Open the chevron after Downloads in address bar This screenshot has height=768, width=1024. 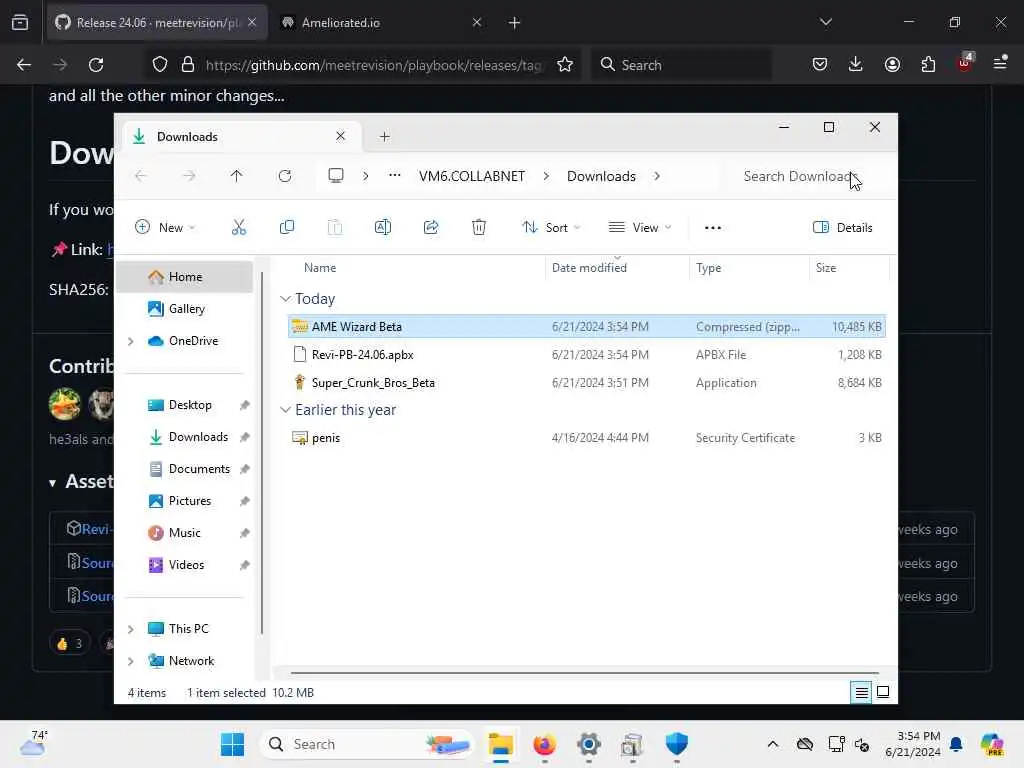point(656,176)
